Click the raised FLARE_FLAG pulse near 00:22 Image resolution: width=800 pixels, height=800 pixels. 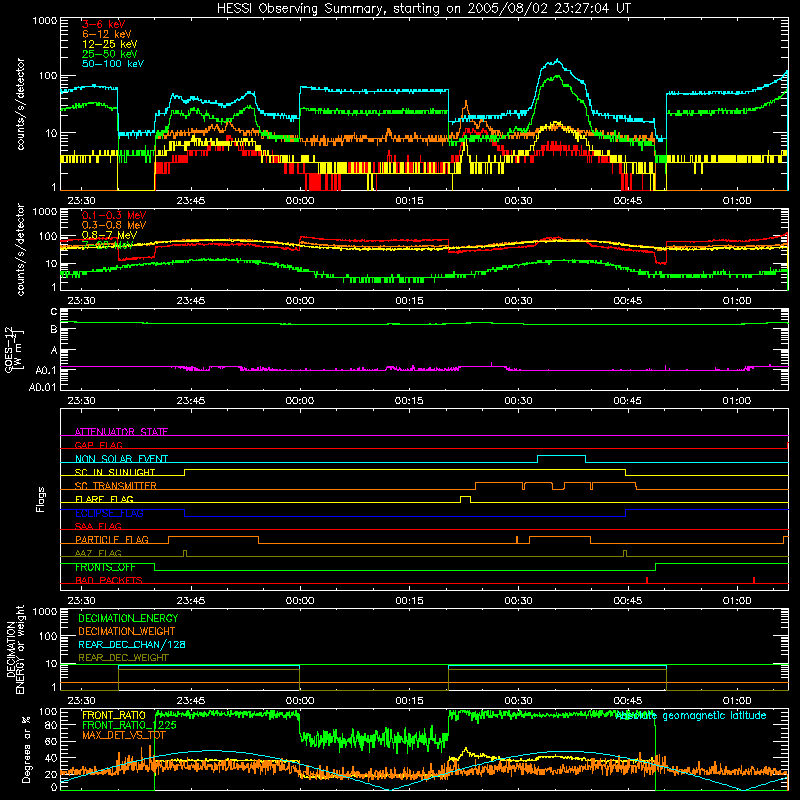[465, 497]
